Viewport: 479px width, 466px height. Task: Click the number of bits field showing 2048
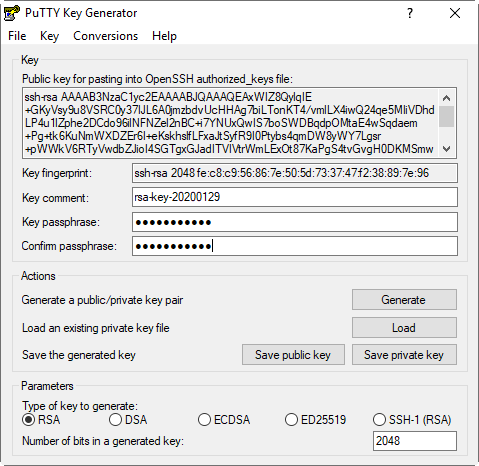click(x=415, y=441)
